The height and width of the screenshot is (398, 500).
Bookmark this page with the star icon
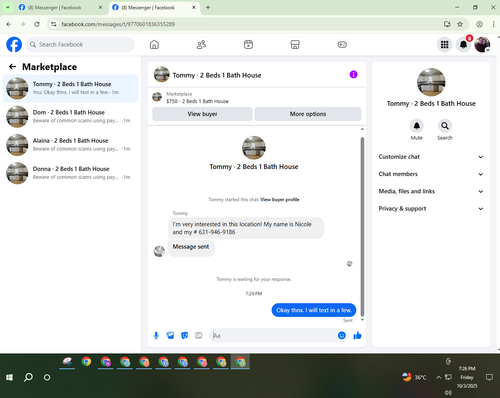click(x=460, y=24)
